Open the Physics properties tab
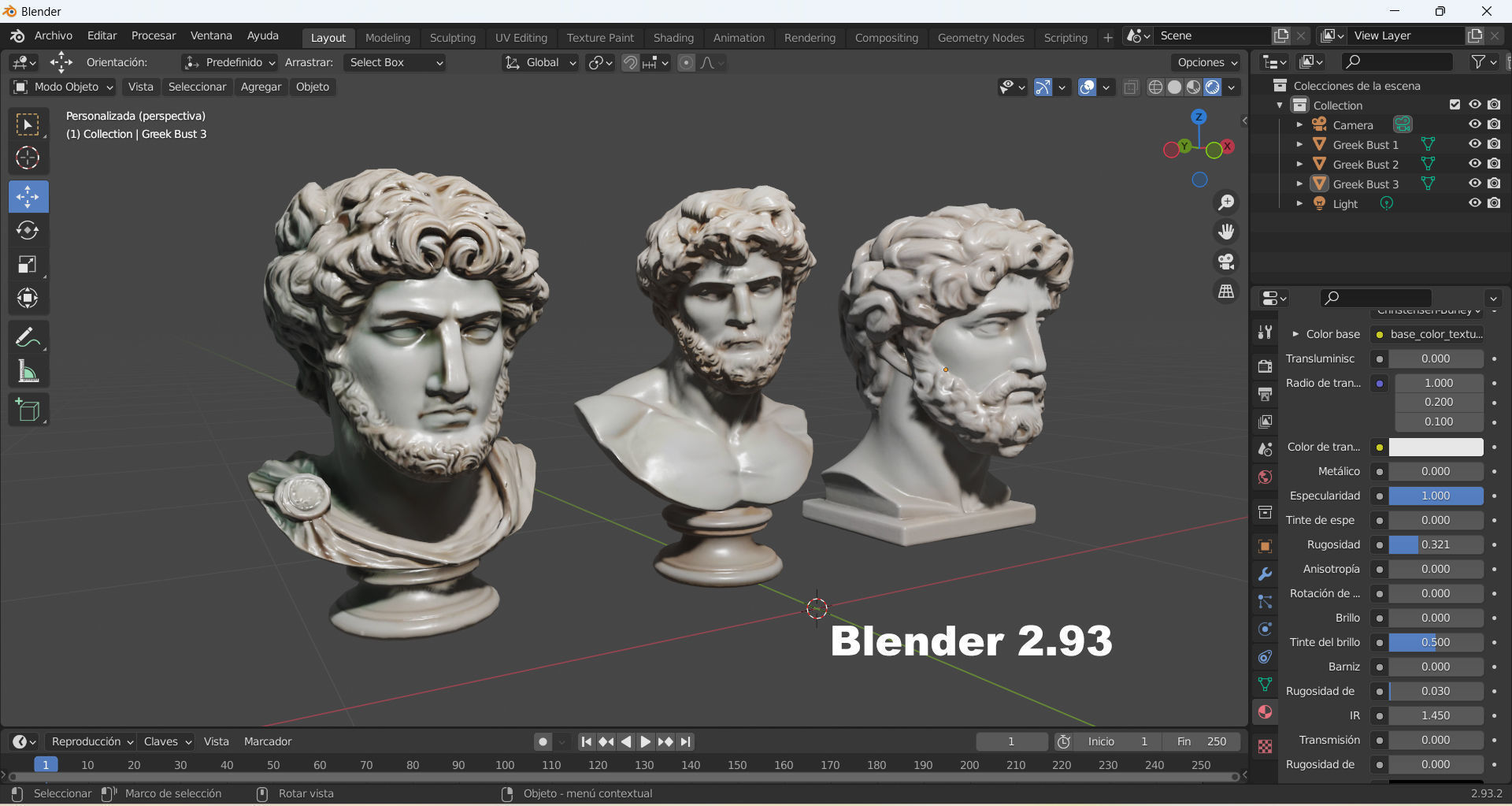 pyautogui.click(x=1265, y=629)
